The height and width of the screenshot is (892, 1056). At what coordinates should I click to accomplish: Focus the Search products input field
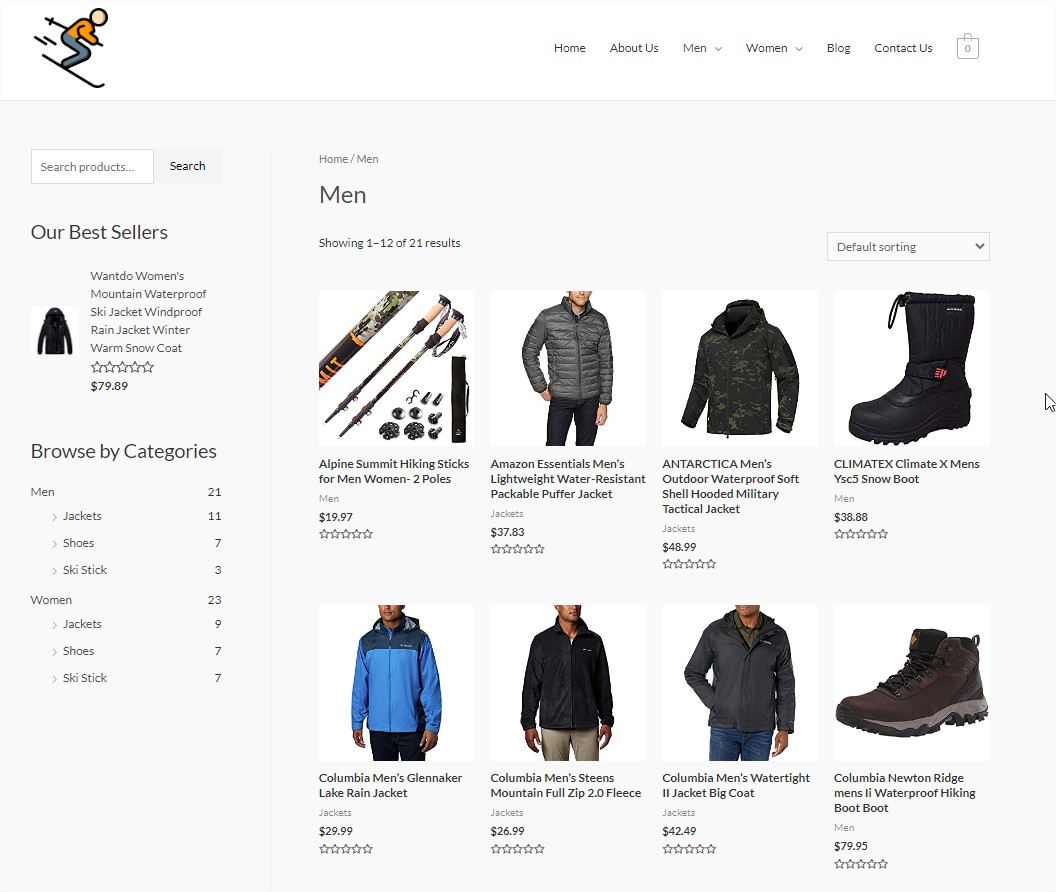click(92, 166)
